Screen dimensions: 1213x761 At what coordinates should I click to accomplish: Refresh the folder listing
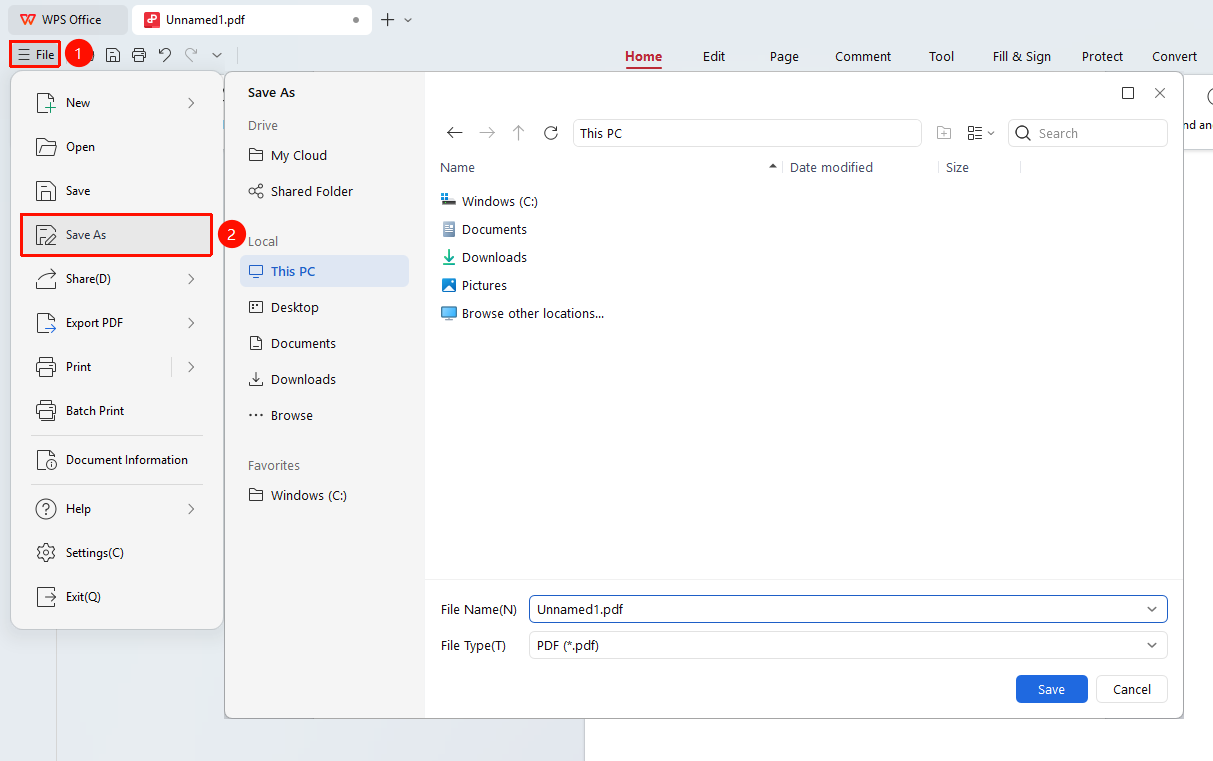(550, 133)
